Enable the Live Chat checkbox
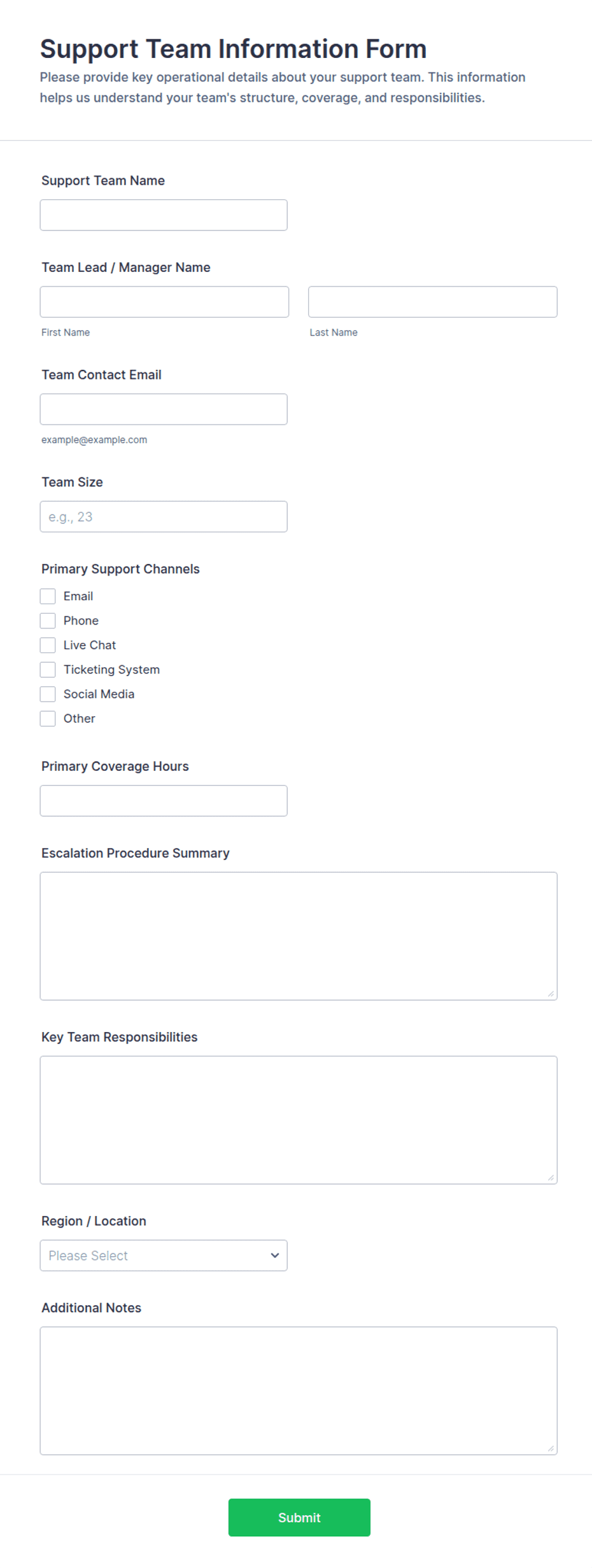The width and height of the screenshot is (592, 1568). click(48, 646)
